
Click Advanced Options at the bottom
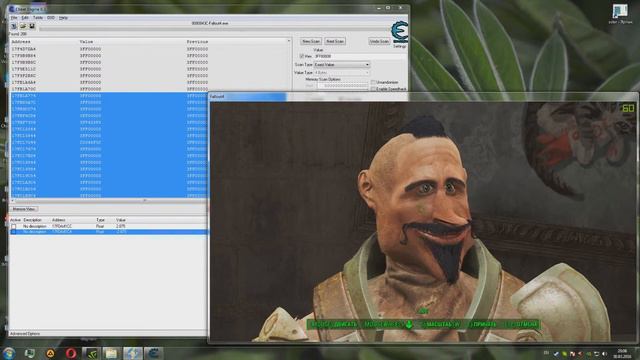coord(25,333)
